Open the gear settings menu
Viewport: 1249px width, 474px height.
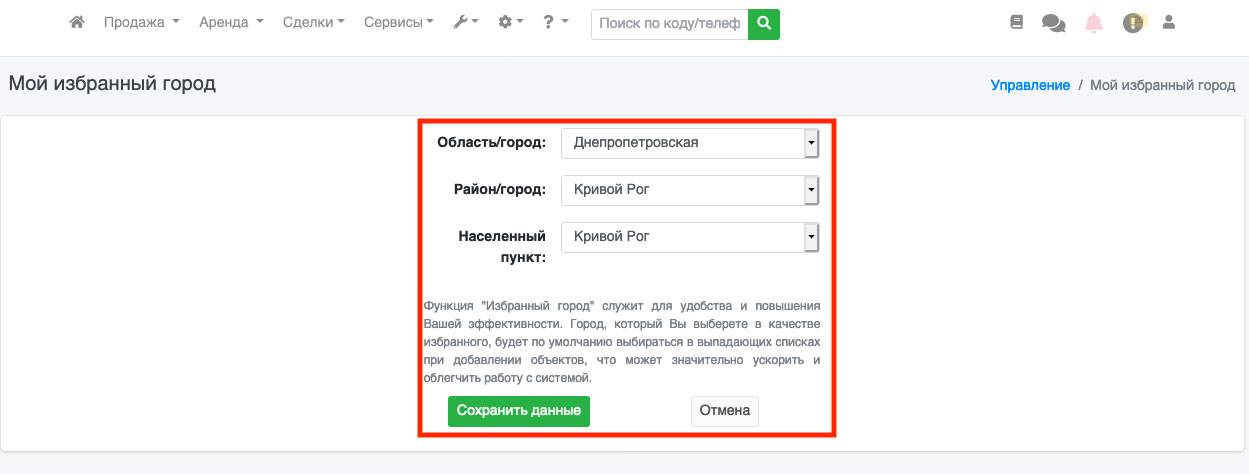(510, 22)
